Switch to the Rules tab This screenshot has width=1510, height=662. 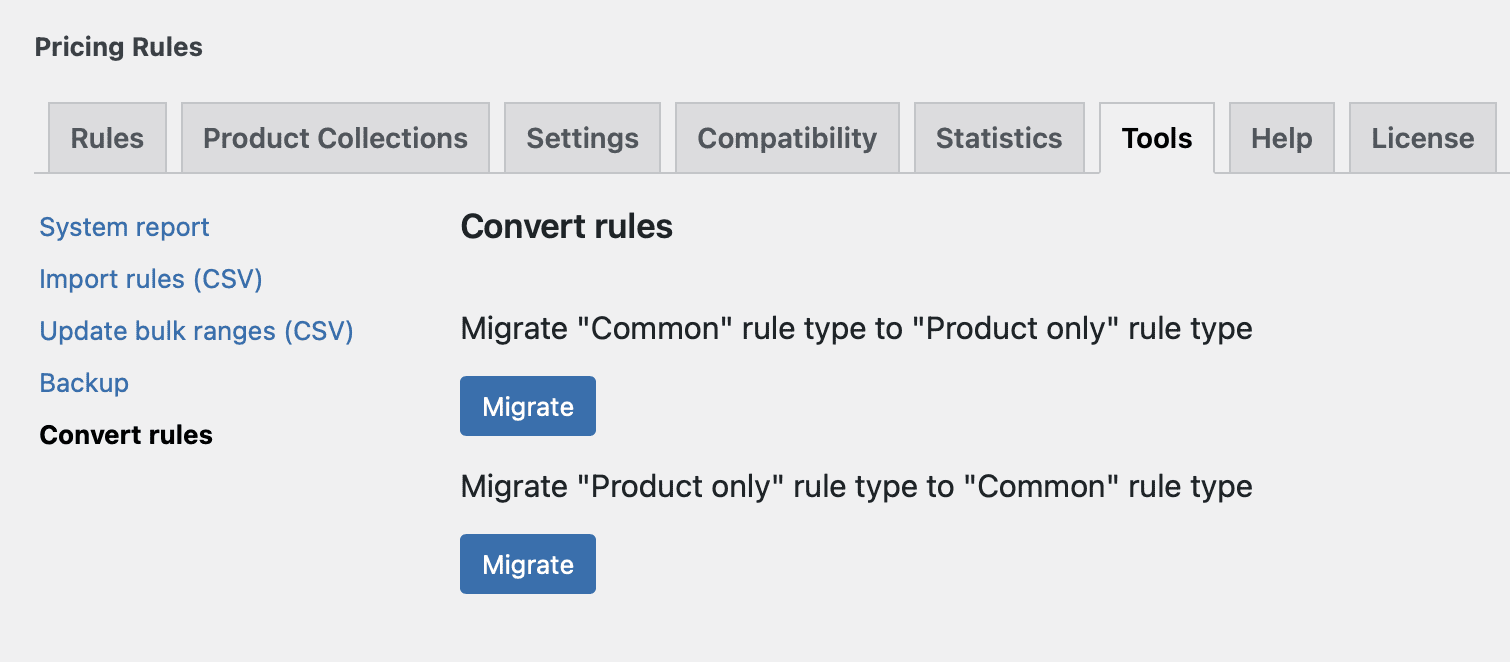click(106, 138)
